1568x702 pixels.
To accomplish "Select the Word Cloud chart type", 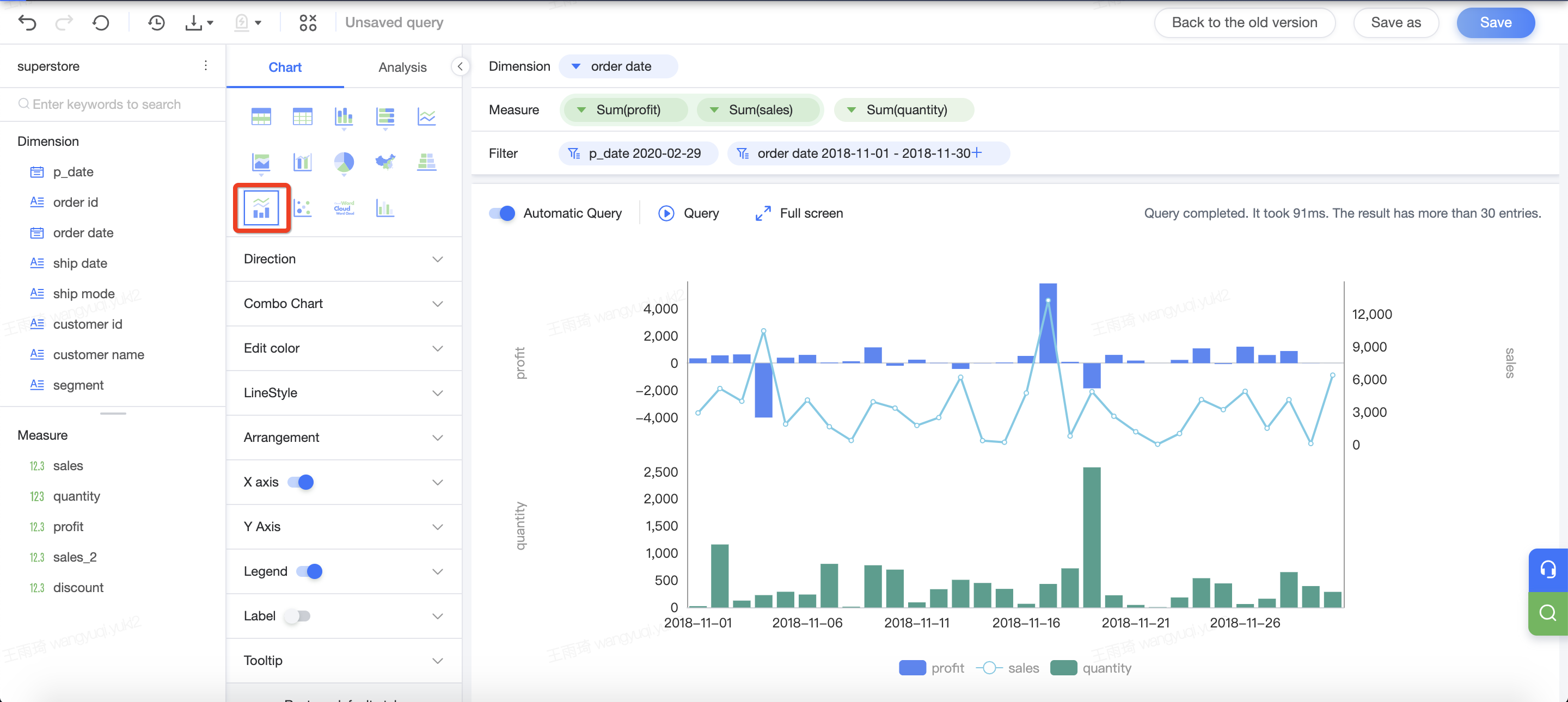I will pos(344,208).
